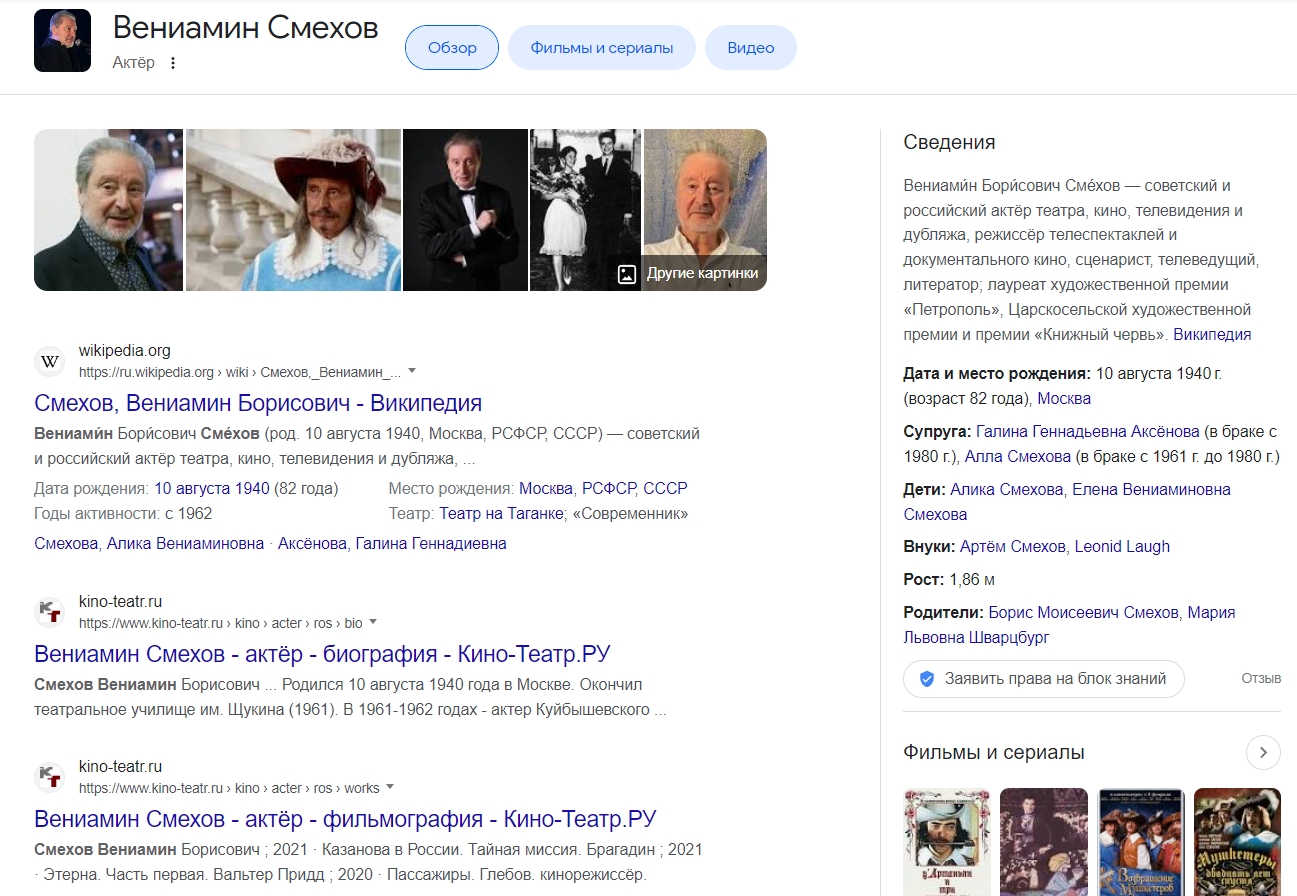The width and height of the screenshot is (1297, 896).
Task: Click the Годы активности: с 1962 text
Action: (123, 514)
